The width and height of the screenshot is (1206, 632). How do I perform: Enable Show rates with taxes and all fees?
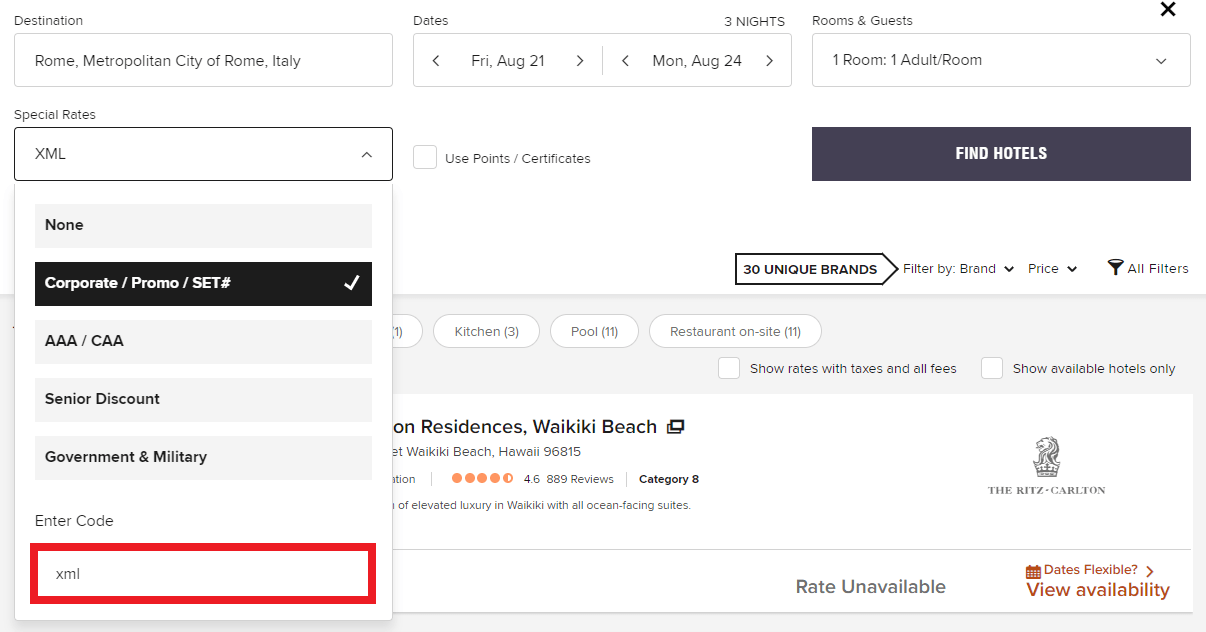click(x=729, y=368)
